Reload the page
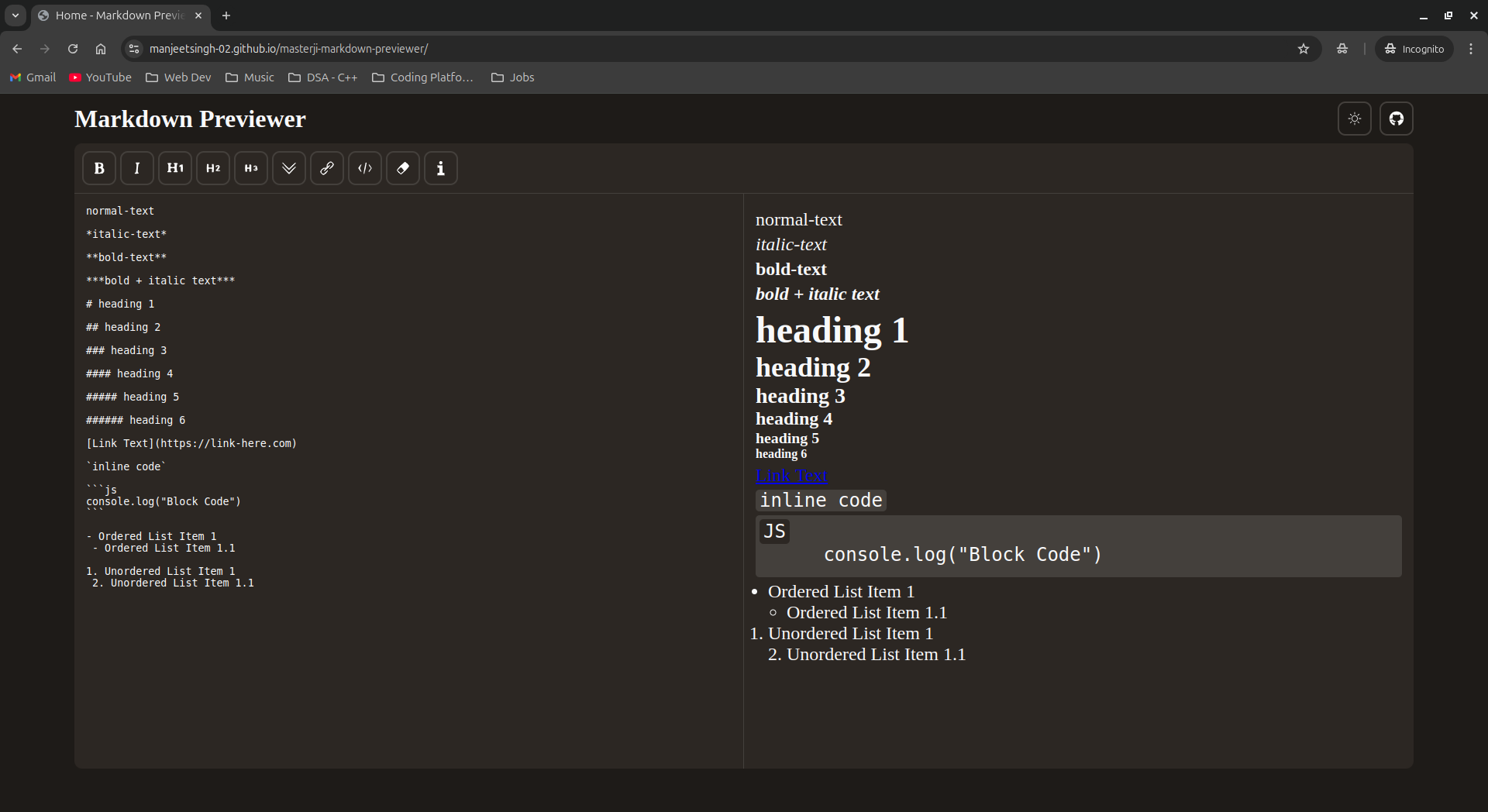 click(73, 49)
